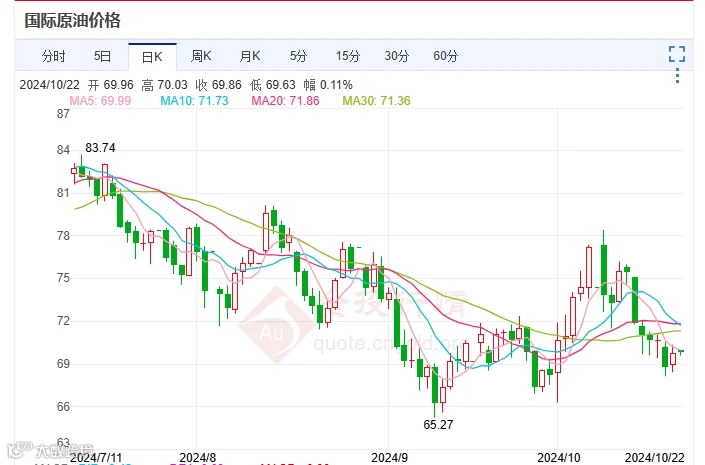Open the three-dot more options menu
The image size is (705, 465).
pos(678,76)
